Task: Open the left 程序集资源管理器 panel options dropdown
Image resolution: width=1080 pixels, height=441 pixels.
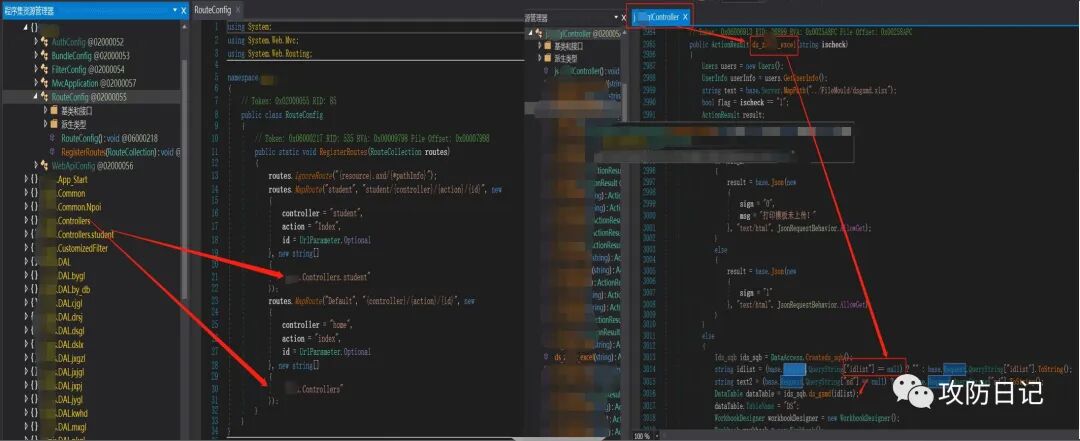Action: pyautogui.click(x=175, y=10)
